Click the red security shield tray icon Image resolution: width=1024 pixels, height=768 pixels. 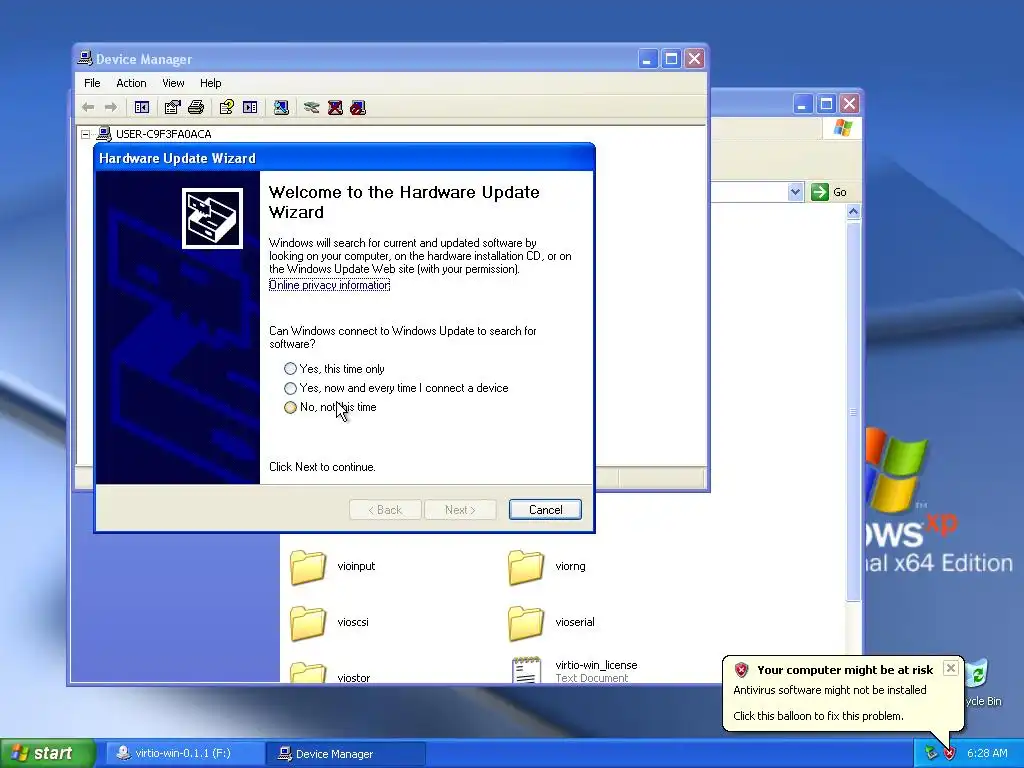click(x=949, y=754)
